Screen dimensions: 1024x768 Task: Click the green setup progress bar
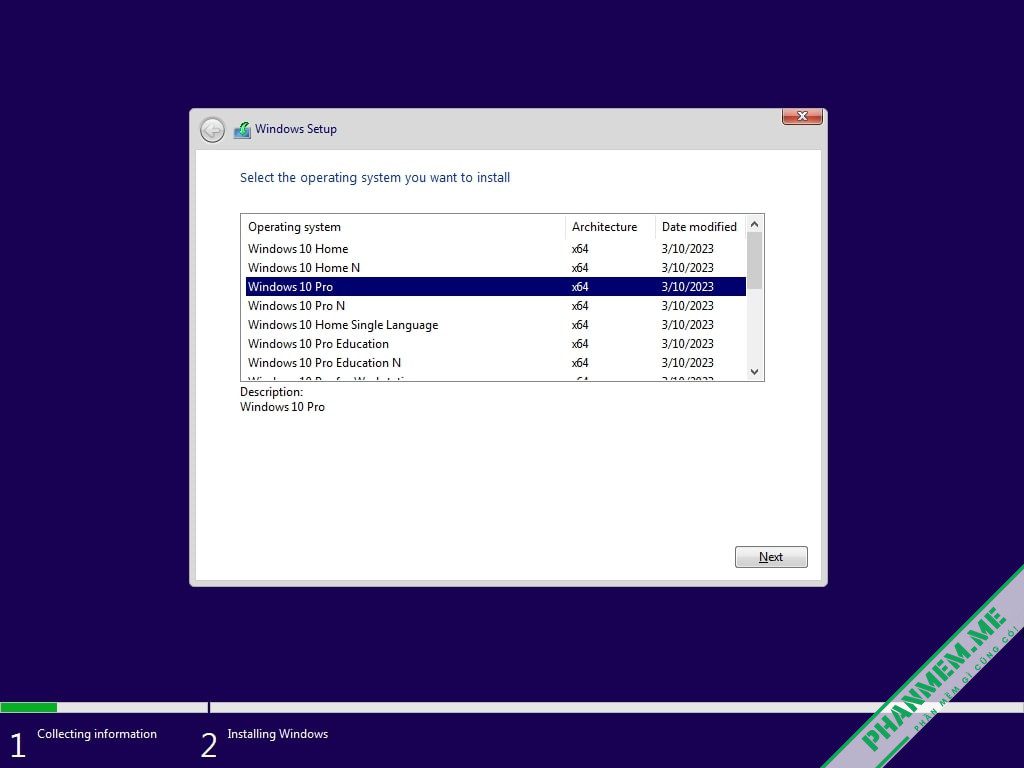tap(29, 707)
